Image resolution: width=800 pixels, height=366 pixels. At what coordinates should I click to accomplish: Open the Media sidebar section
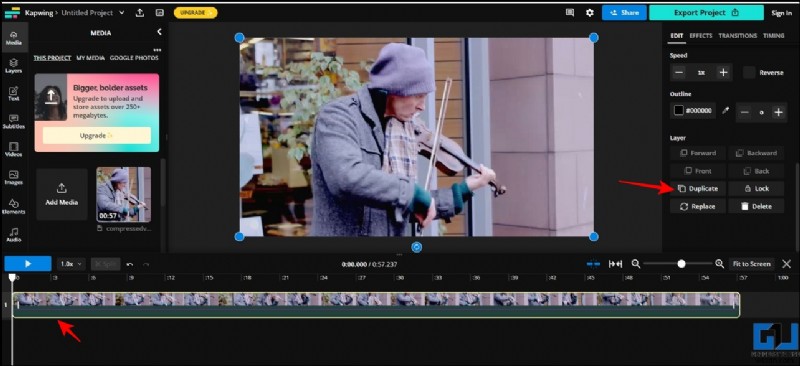pos(14,38)
